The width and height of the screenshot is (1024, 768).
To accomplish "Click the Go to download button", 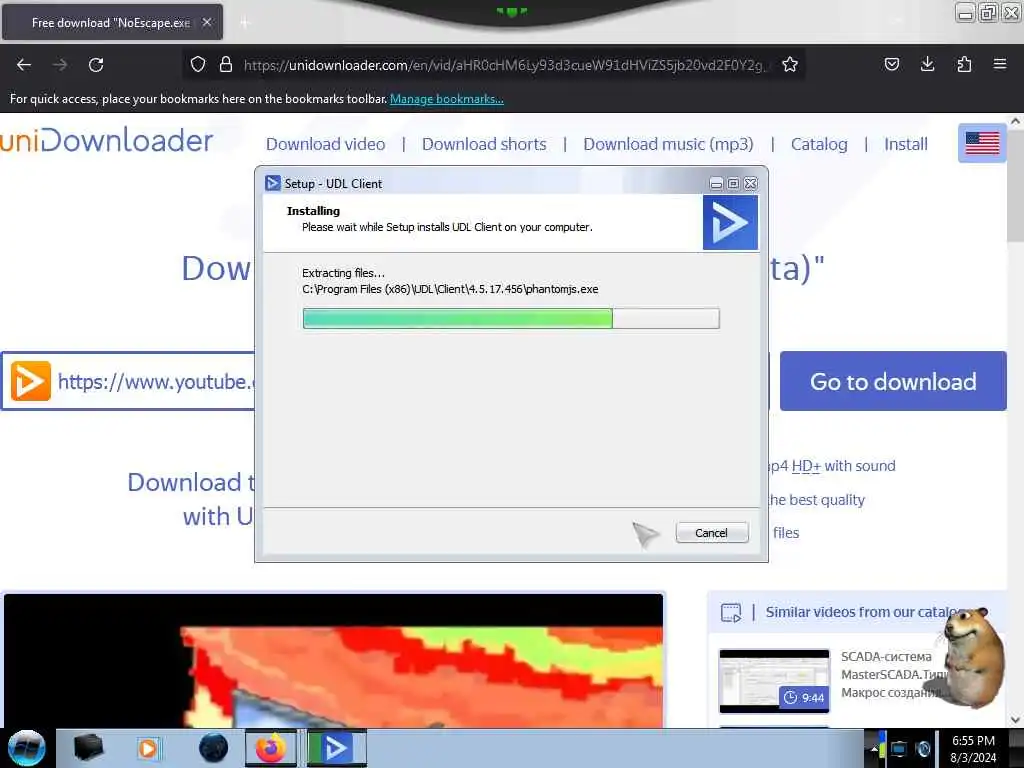I will (x=893, y=381).
